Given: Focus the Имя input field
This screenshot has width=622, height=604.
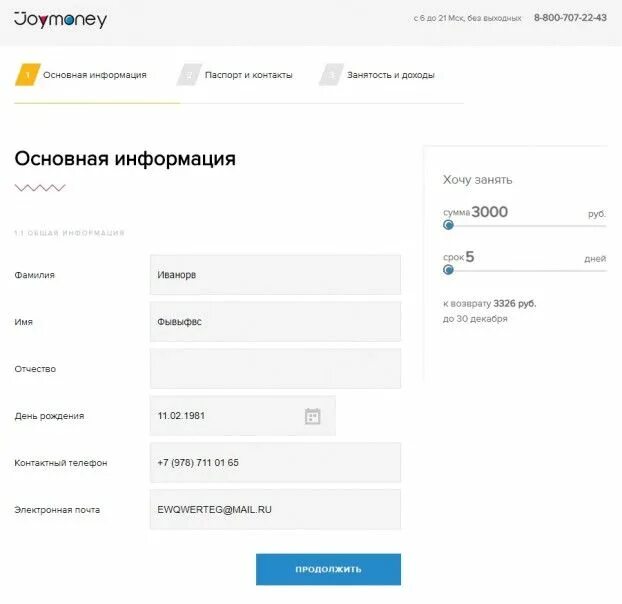Looking at the screenshot, I should 275,322.
